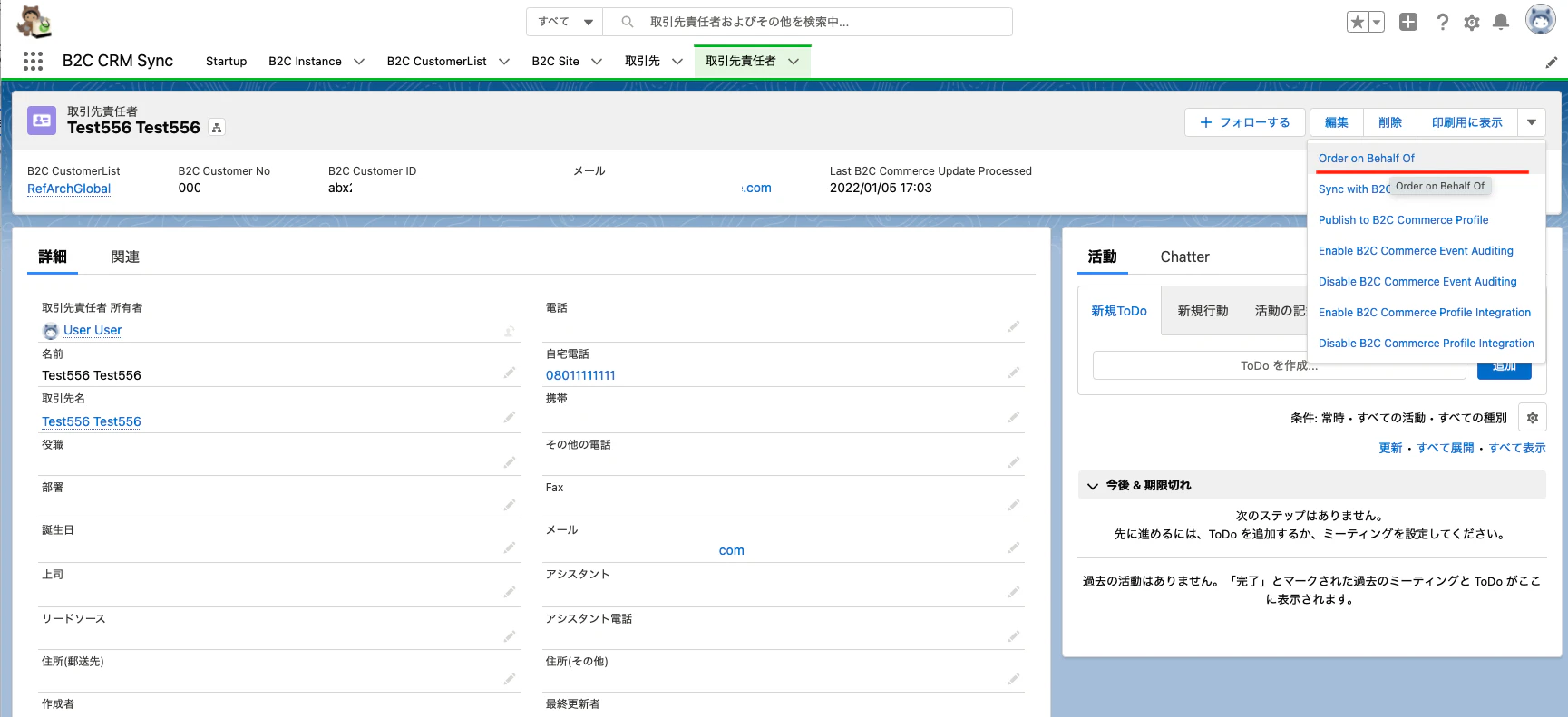Image resolution: width=1568 pixels, height=717 pixels.
Task: Click the フォローする button
Action: click(1244, 122)
